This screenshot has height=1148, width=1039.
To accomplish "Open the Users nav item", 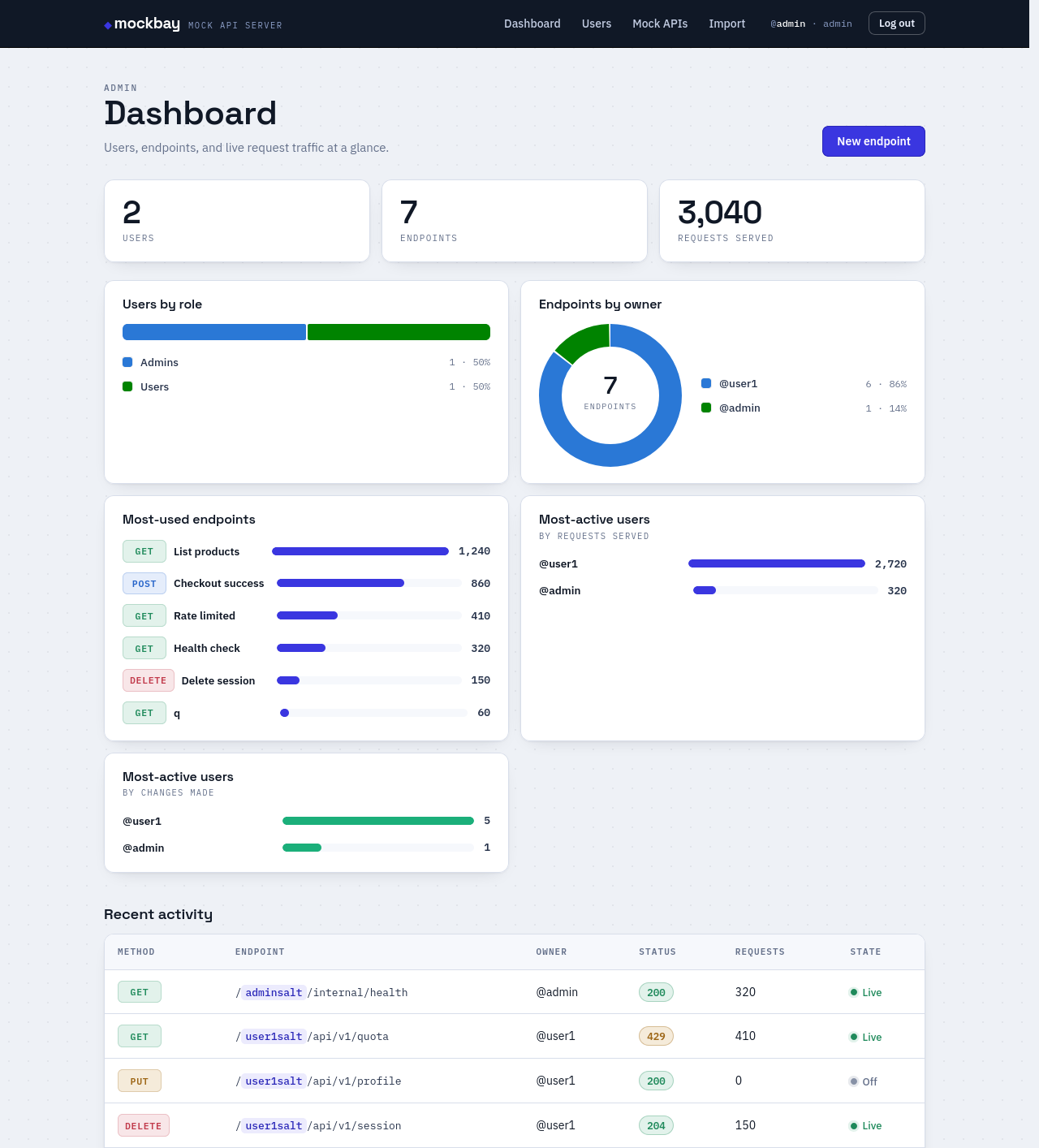I will pyautogui.click(x=597, y=24).
